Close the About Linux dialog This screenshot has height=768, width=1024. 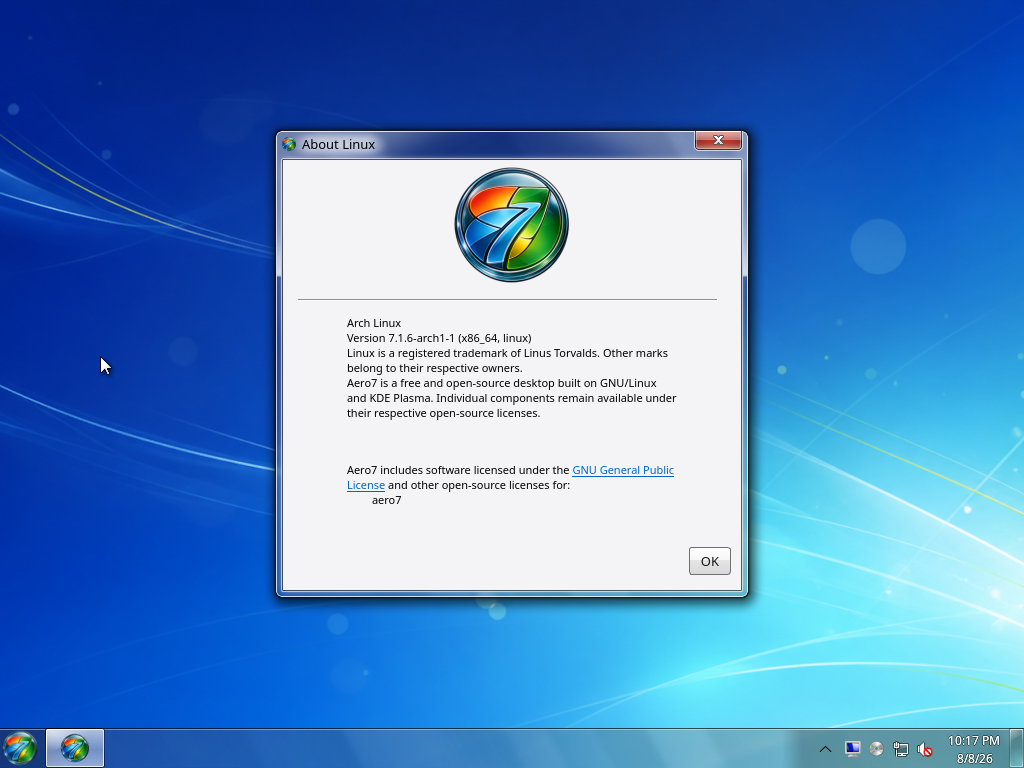click(718, 140)
